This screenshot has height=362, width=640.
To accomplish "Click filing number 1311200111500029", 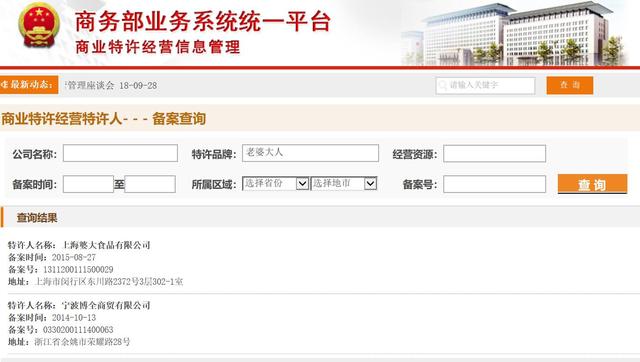I will pyautogui.click(x=78, y=270).
